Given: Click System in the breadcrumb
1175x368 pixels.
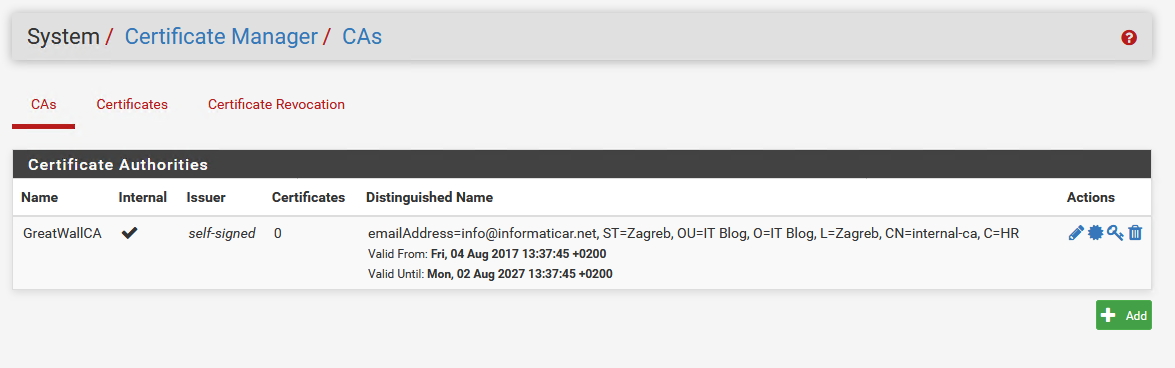Looking at the screenshot, I should coord(63,36).
